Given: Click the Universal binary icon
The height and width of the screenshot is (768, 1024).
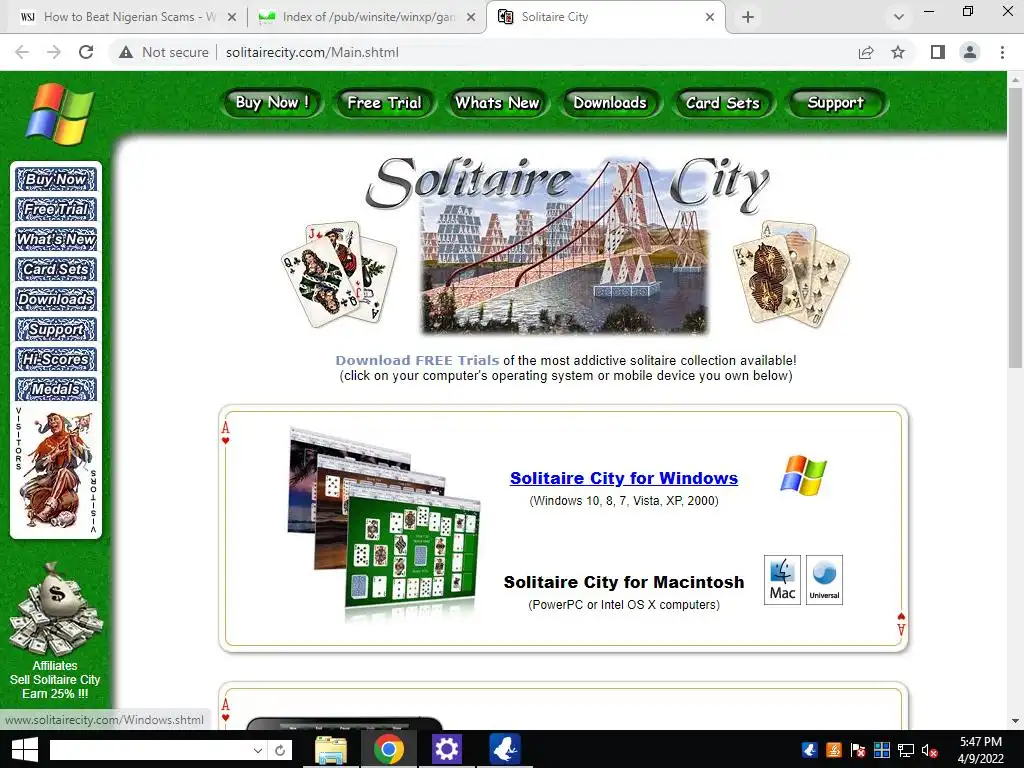Looking at the screenshot, I should click(824, 580).
